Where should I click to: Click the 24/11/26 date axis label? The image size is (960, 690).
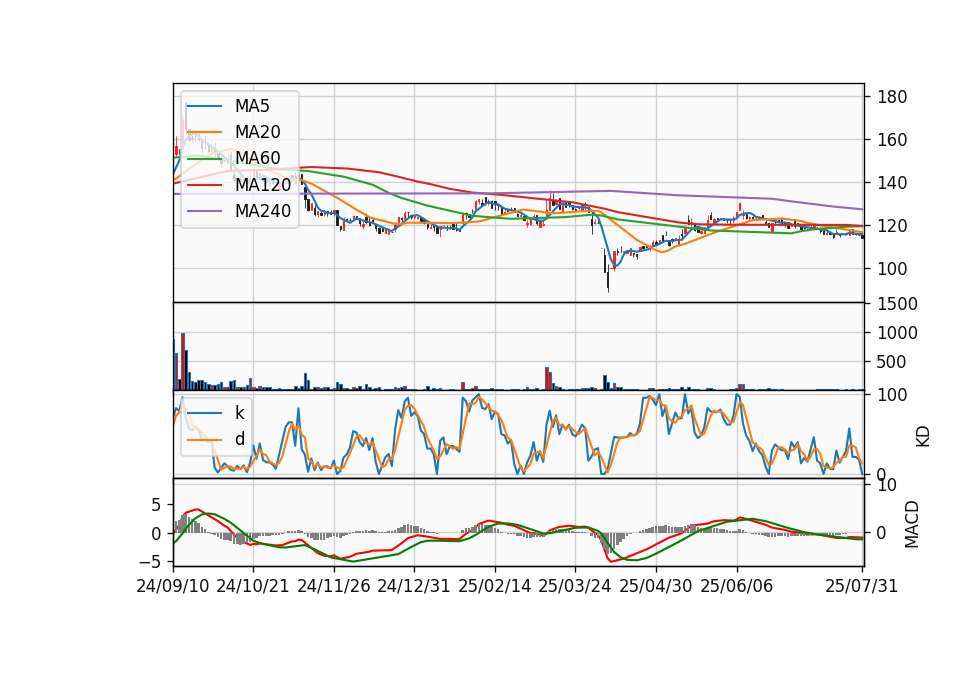click(334, 586)
